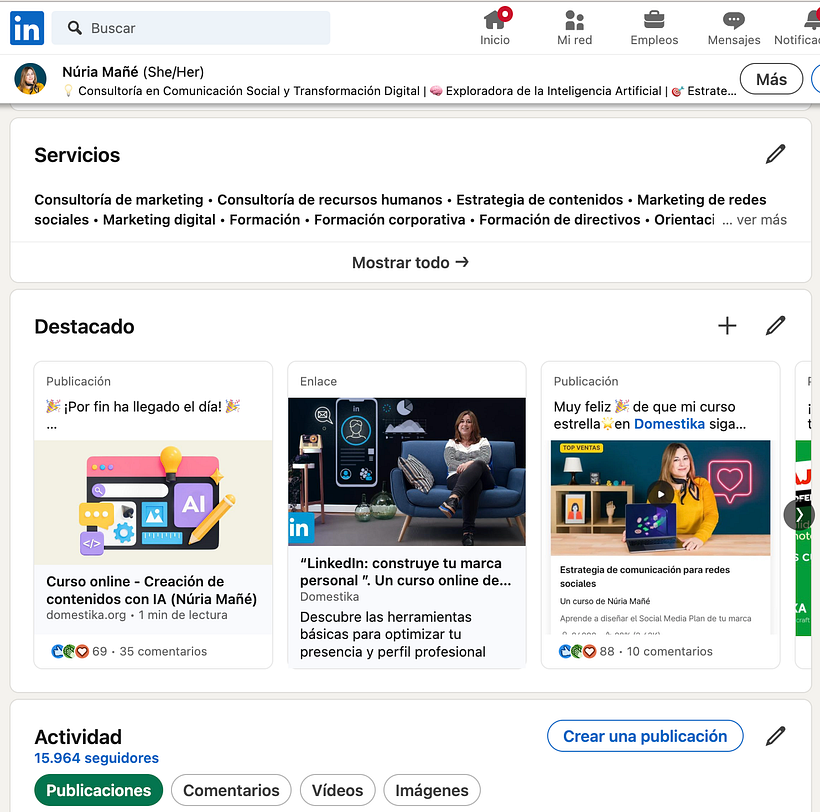The height and width of the screenshot is (812, 820).
Task: Edit Actividad settings with the pencil icon
Action: click(776, 736)
